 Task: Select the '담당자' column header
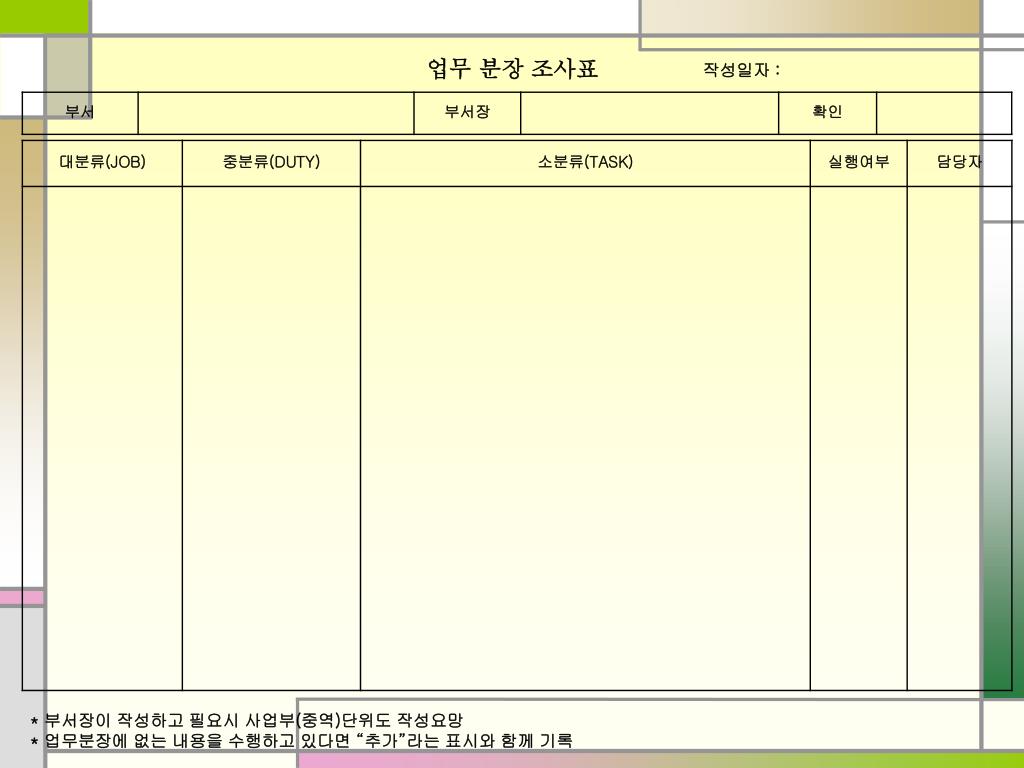[x=959, y=163]
